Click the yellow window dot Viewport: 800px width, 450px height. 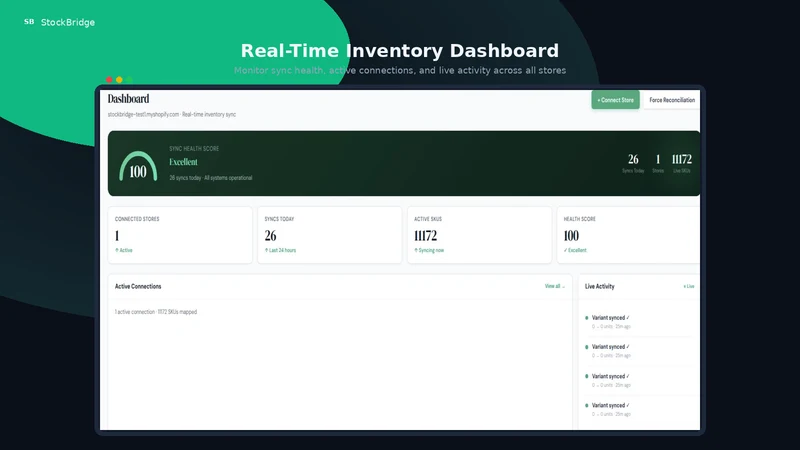119,80
